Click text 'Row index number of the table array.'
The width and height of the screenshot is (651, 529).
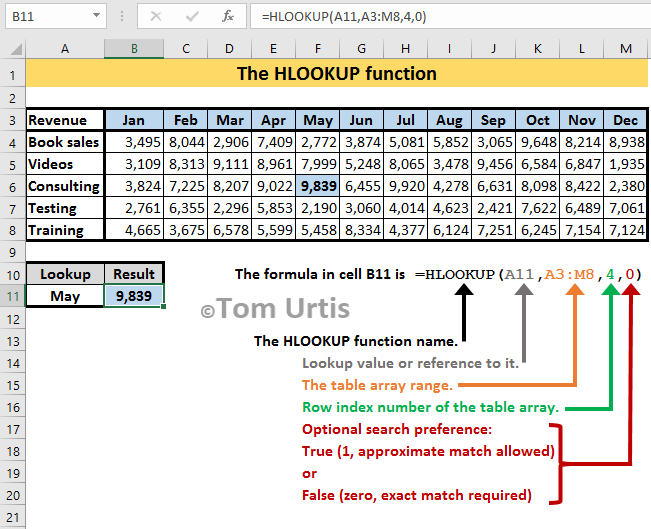pos(431,407)
